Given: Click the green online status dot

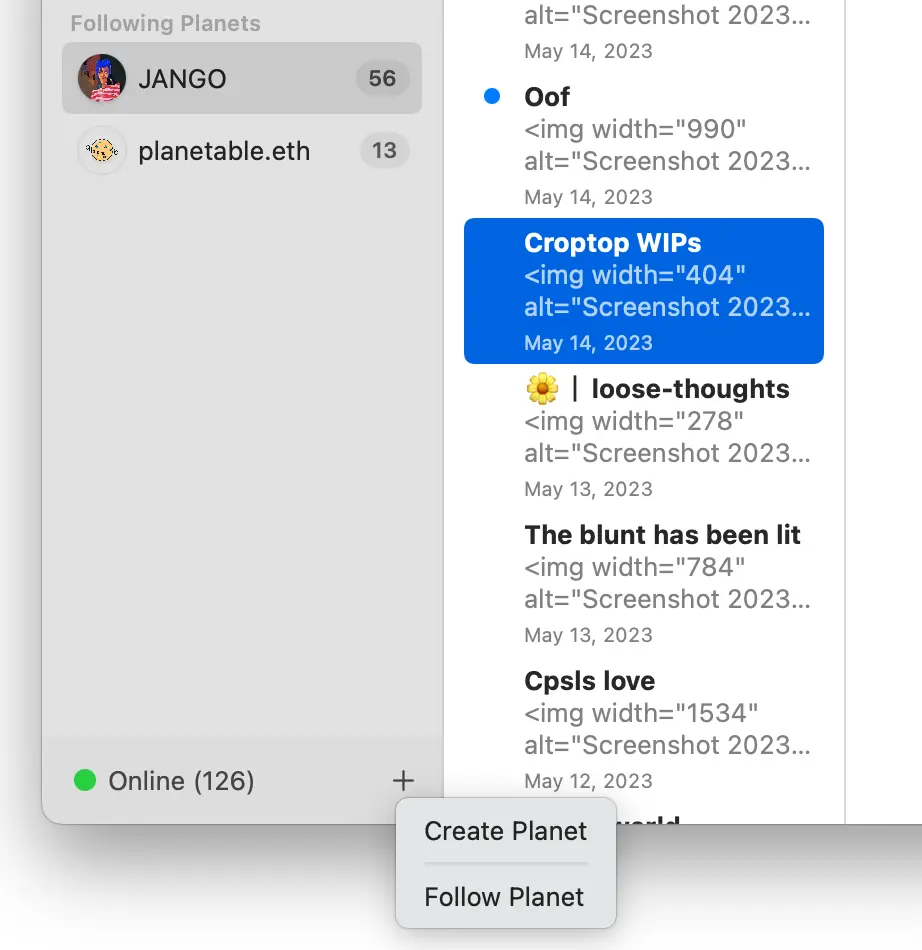Looking at the screenshot, I should tap(85, 780).
